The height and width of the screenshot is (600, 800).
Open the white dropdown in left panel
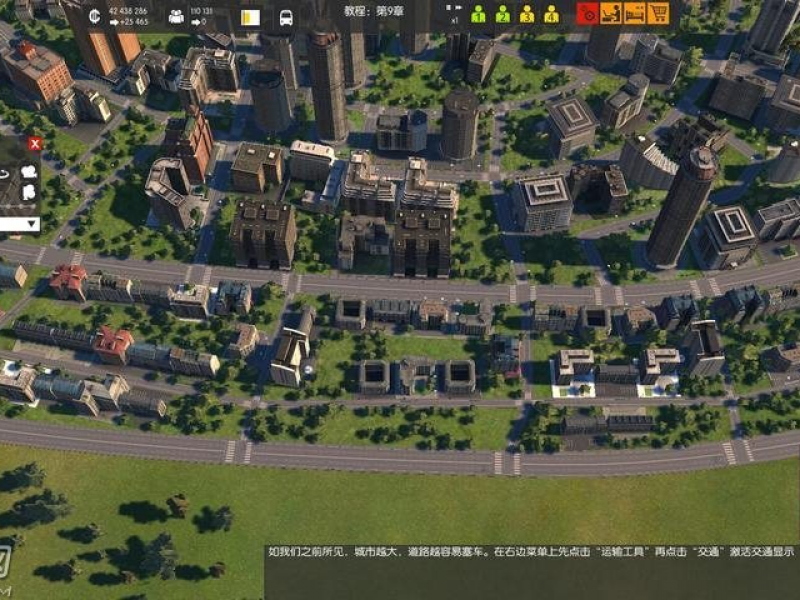20,223
